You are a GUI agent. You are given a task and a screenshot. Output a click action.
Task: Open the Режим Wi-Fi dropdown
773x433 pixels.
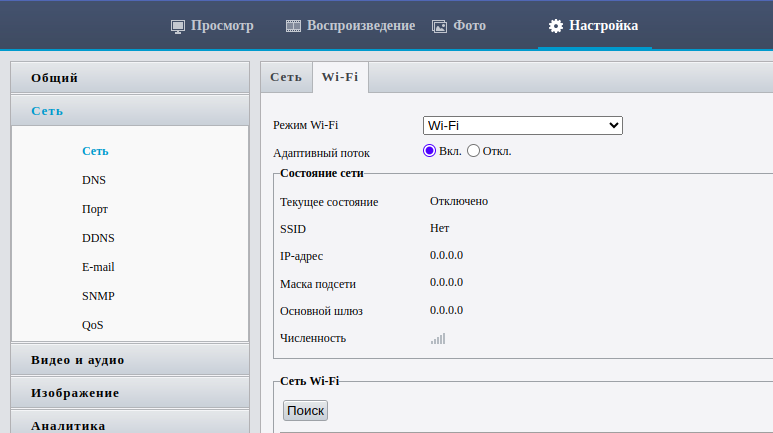tap(523, 125)
